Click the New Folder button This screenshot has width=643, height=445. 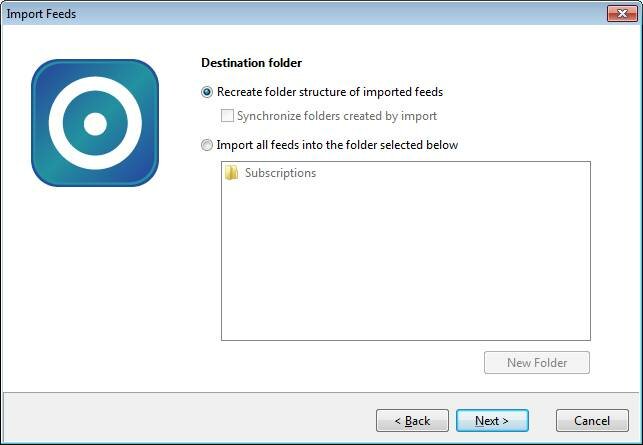coord(537,363)
